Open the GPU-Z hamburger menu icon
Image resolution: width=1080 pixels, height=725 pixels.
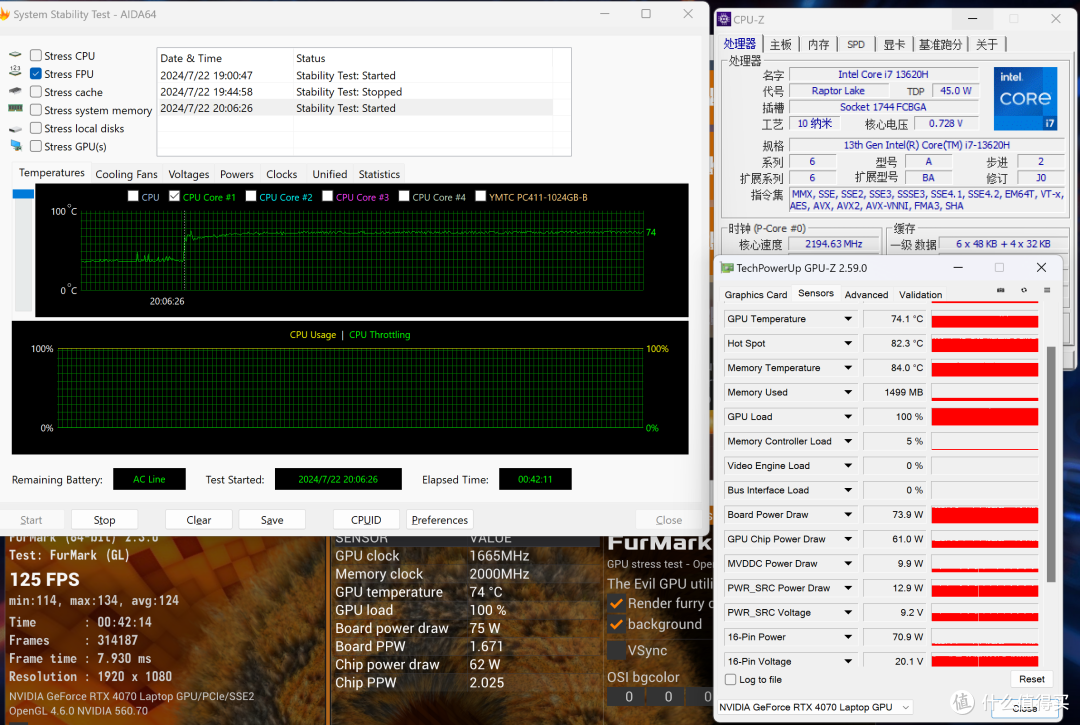pyautogui.click(x=1045, y=291)
